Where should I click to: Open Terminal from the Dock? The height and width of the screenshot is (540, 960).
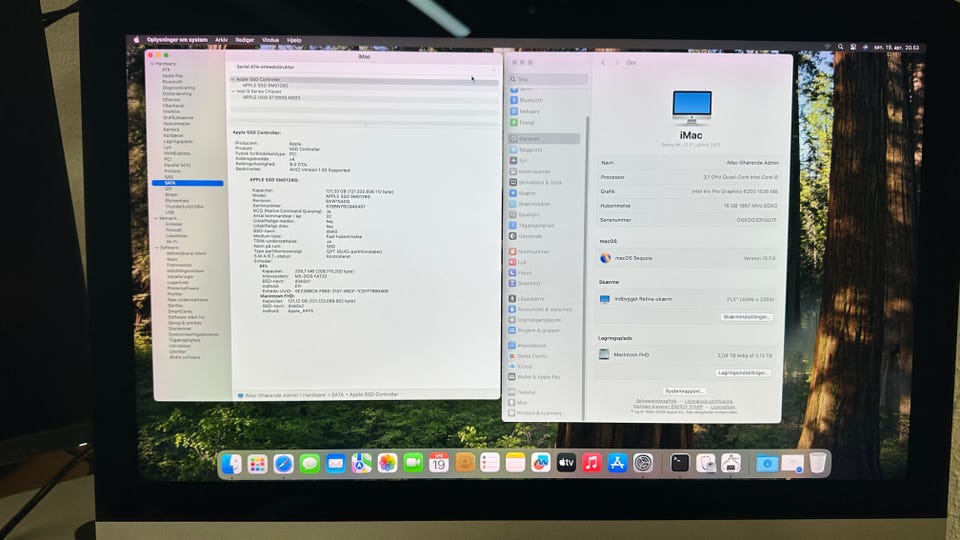coord(680,463)
